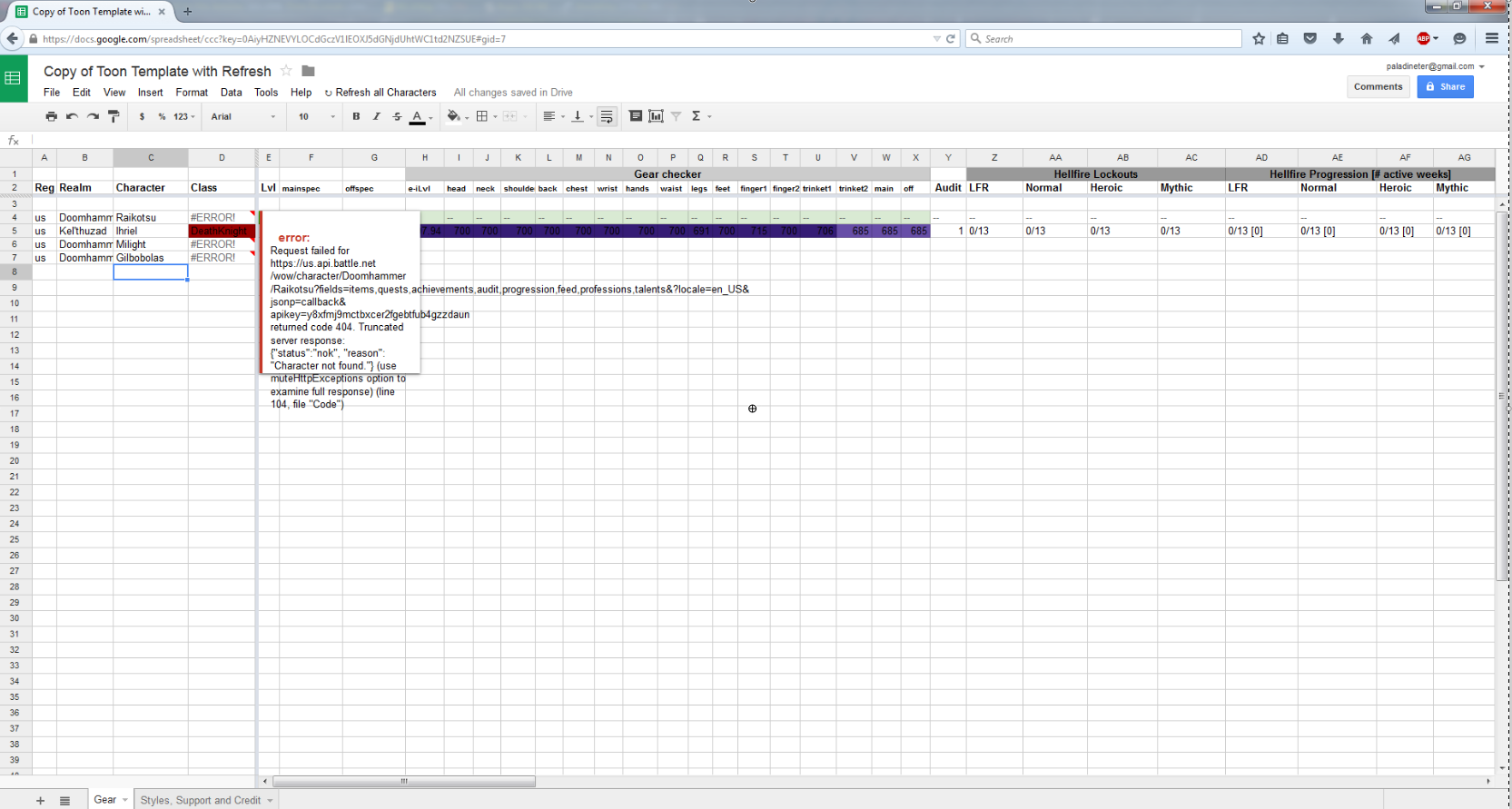Open the Refresh all Characters menu
Screen dimensions: 1512x809
(380, 93)
